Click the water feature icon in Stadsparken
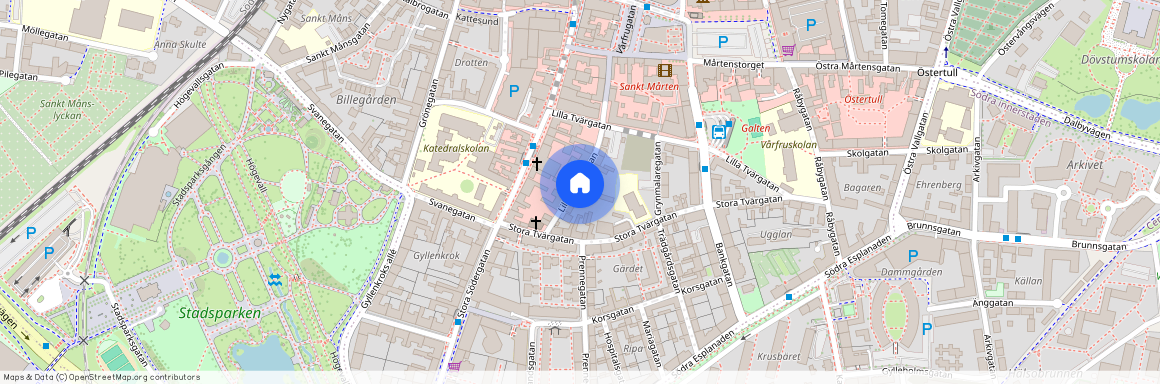This screenshot has height=384, width=1160. tap(275, 280)
